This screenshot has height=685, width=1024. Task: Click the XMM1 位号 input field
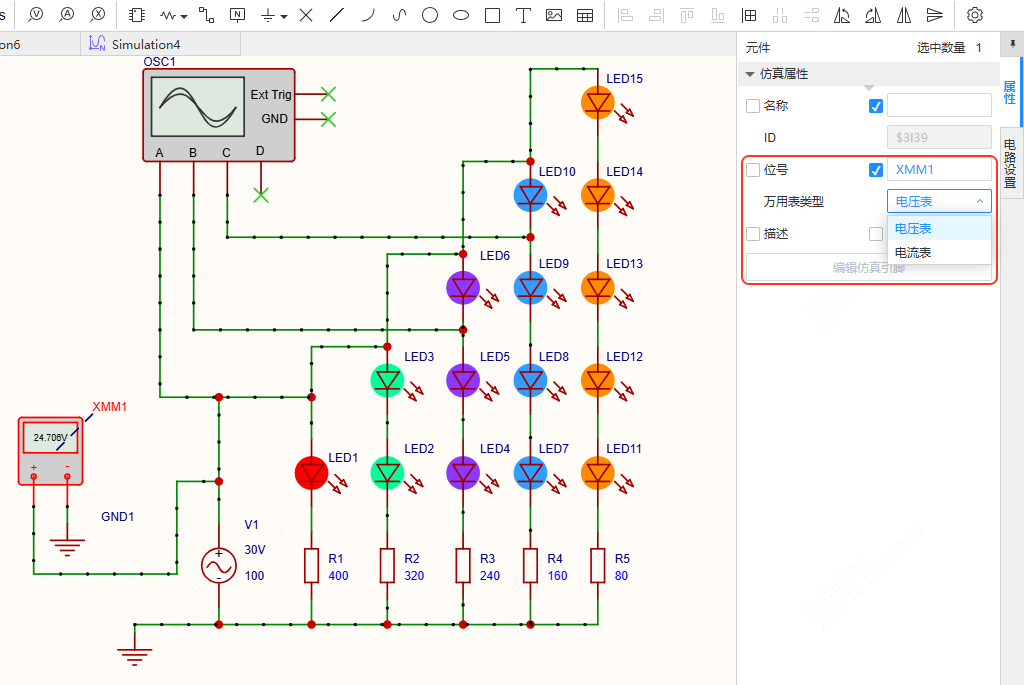pyautogui.click(x=938, y=170)
